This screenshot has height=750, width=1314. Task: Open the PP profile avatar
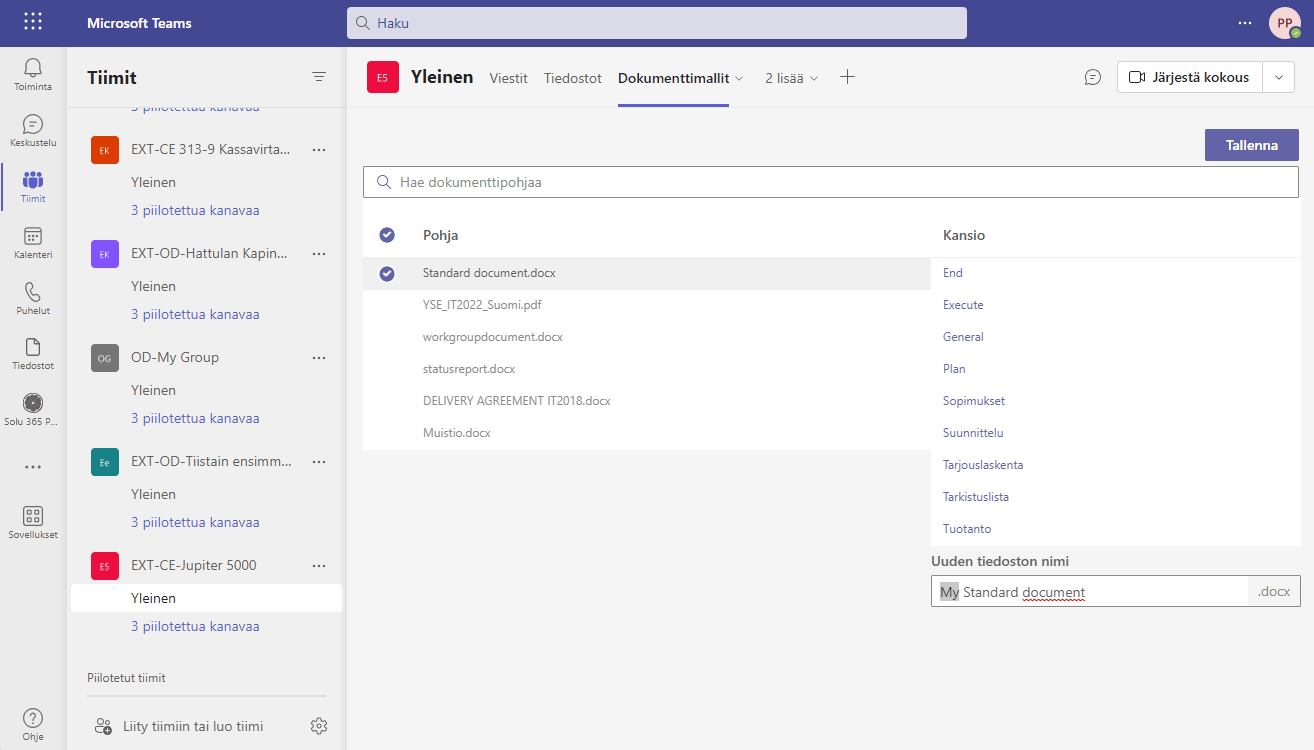1285,23
